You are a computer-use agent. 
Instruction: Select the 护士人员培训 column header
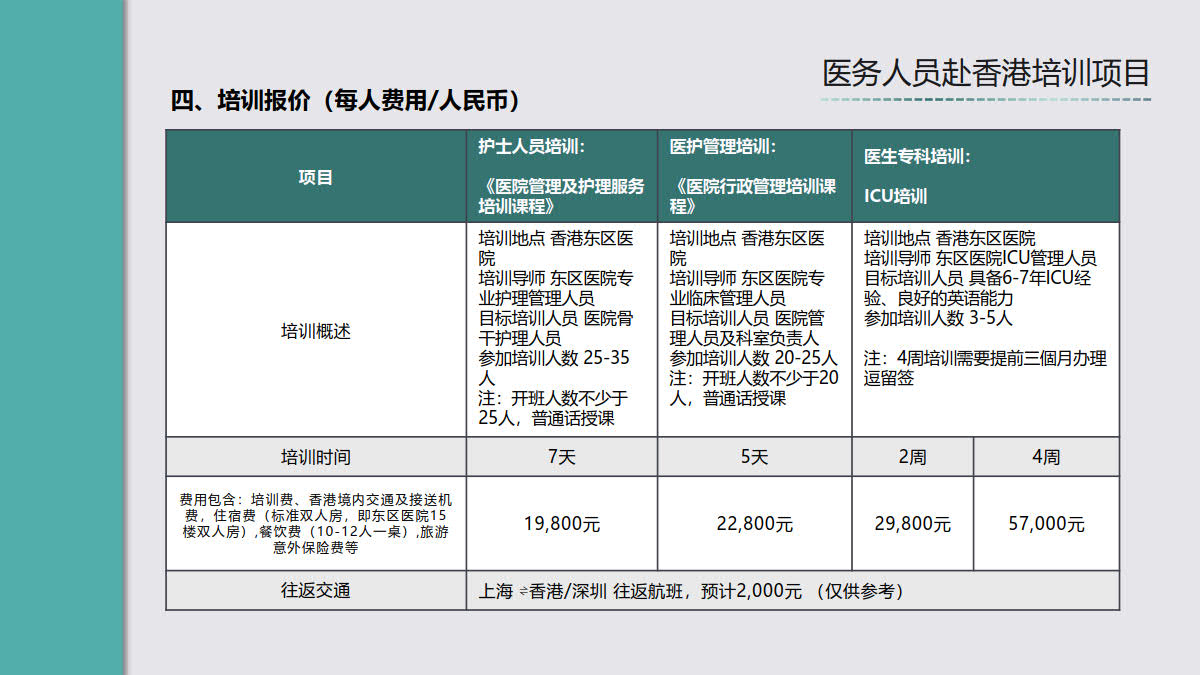(562, 177)
